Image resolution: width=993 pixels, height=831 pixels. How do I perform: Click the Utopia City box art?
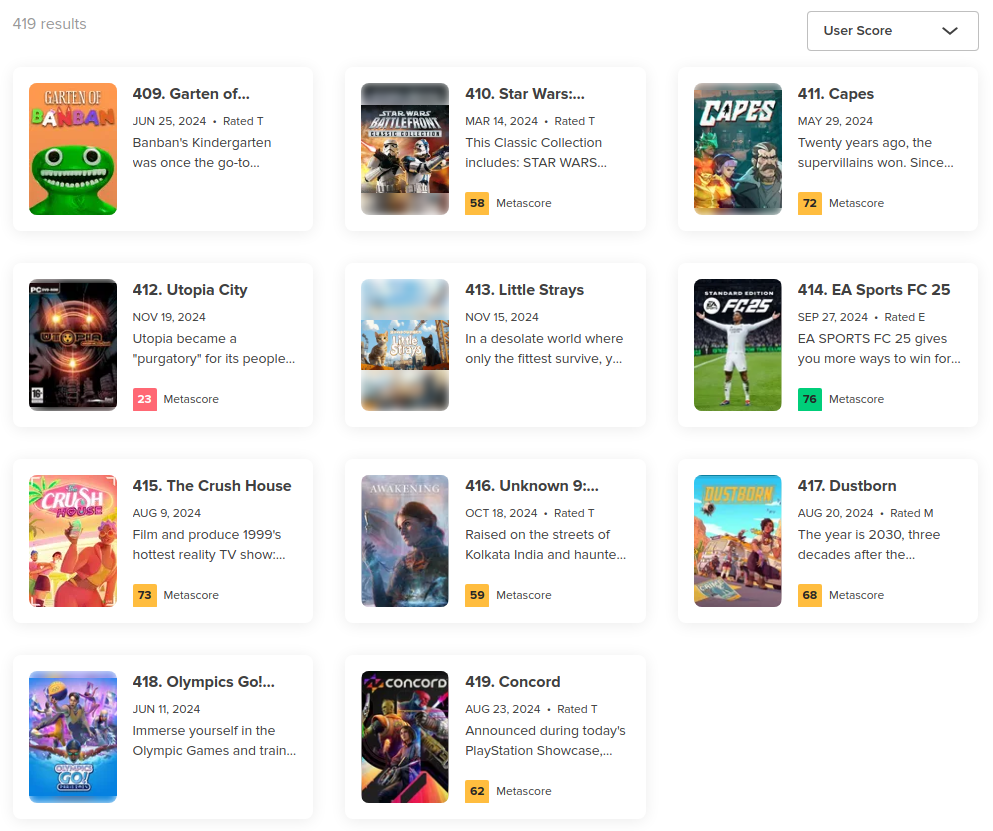(73, 345)
